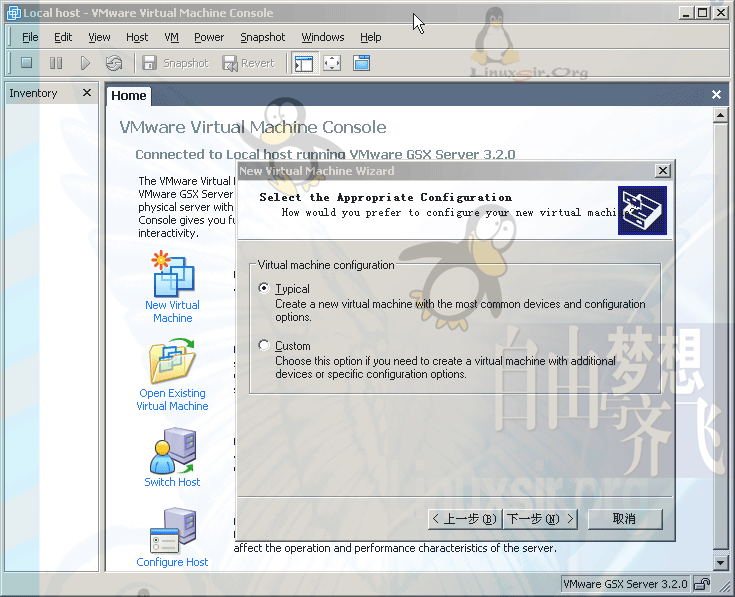The image size is (735, 597).
Task: Click the full screen mode toolbar icon
Action: click(x=332, y=63)
